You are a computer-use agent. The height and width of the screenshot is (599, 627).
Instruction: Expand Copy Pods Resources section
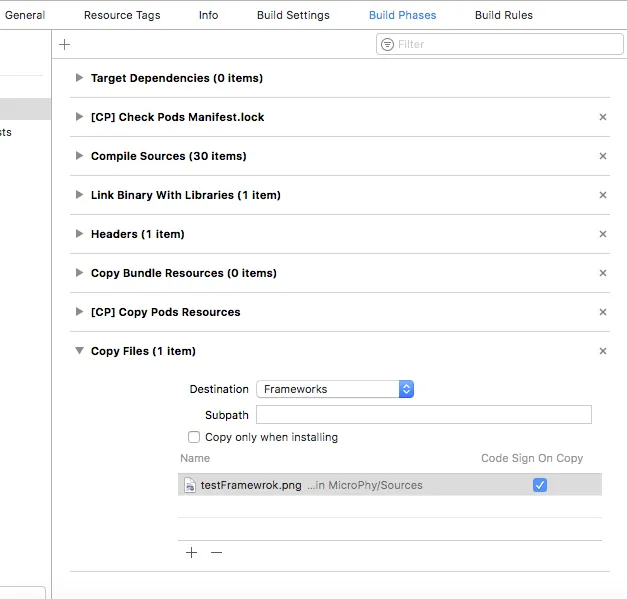pos(79,311)
